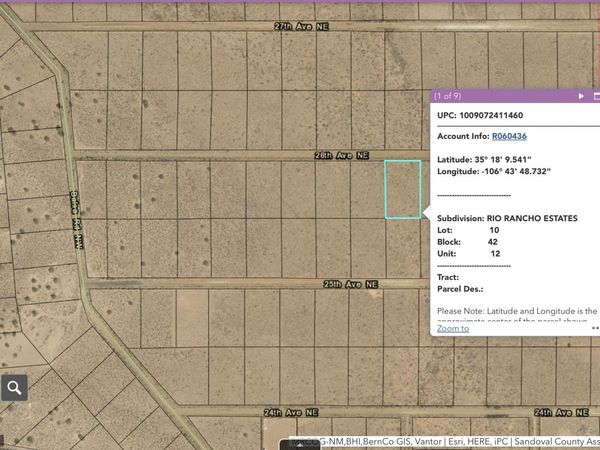Open account link R060436
600x450 pixels.
point(509,136)
